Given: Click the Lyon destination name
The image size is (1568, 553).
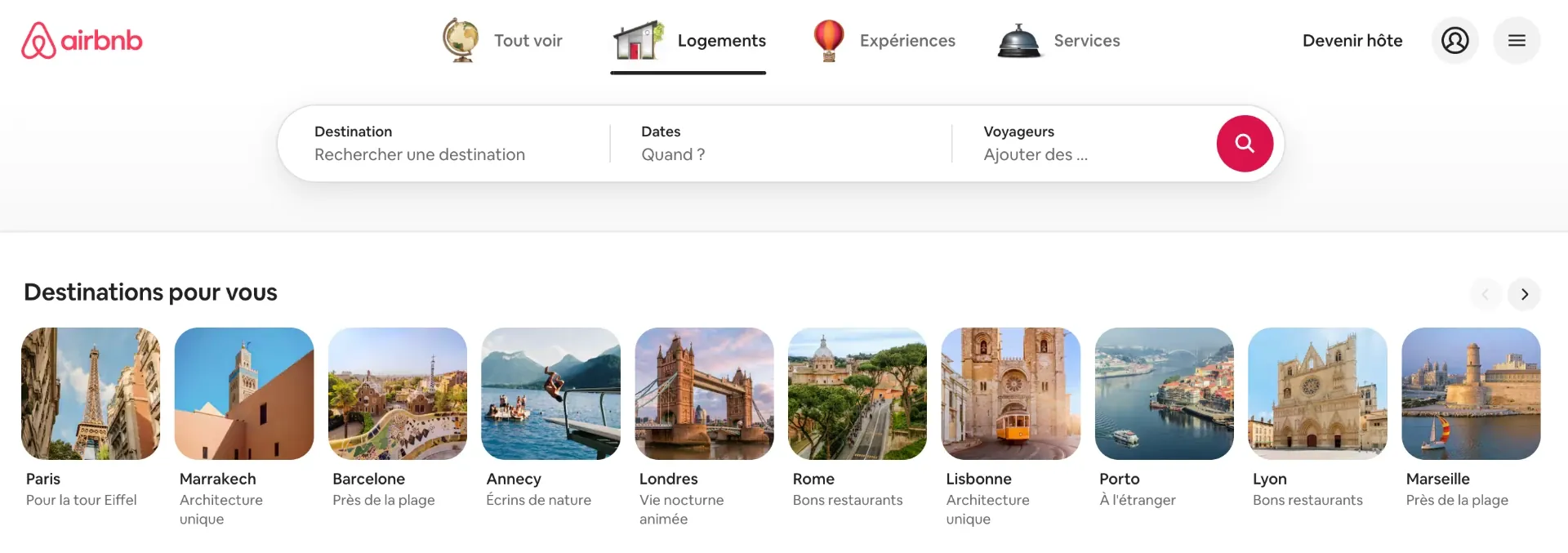Looking at the screenshot, I should pos(1270,479).
